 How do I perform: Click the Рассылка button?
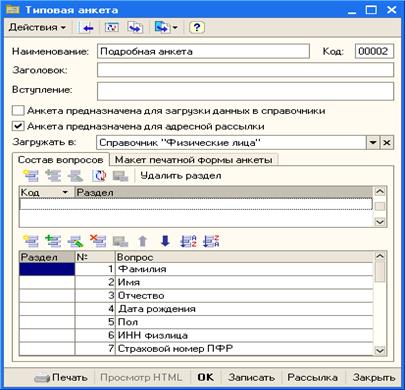pyautogui.click(x=312, y=377)
